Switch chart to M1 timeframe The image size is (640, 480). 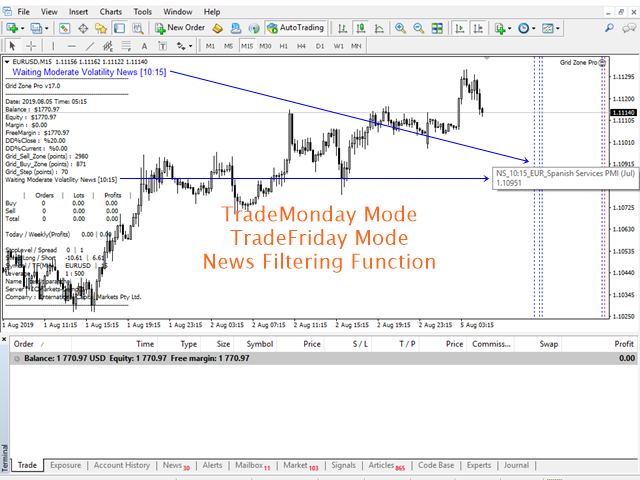tap(210, 46)
